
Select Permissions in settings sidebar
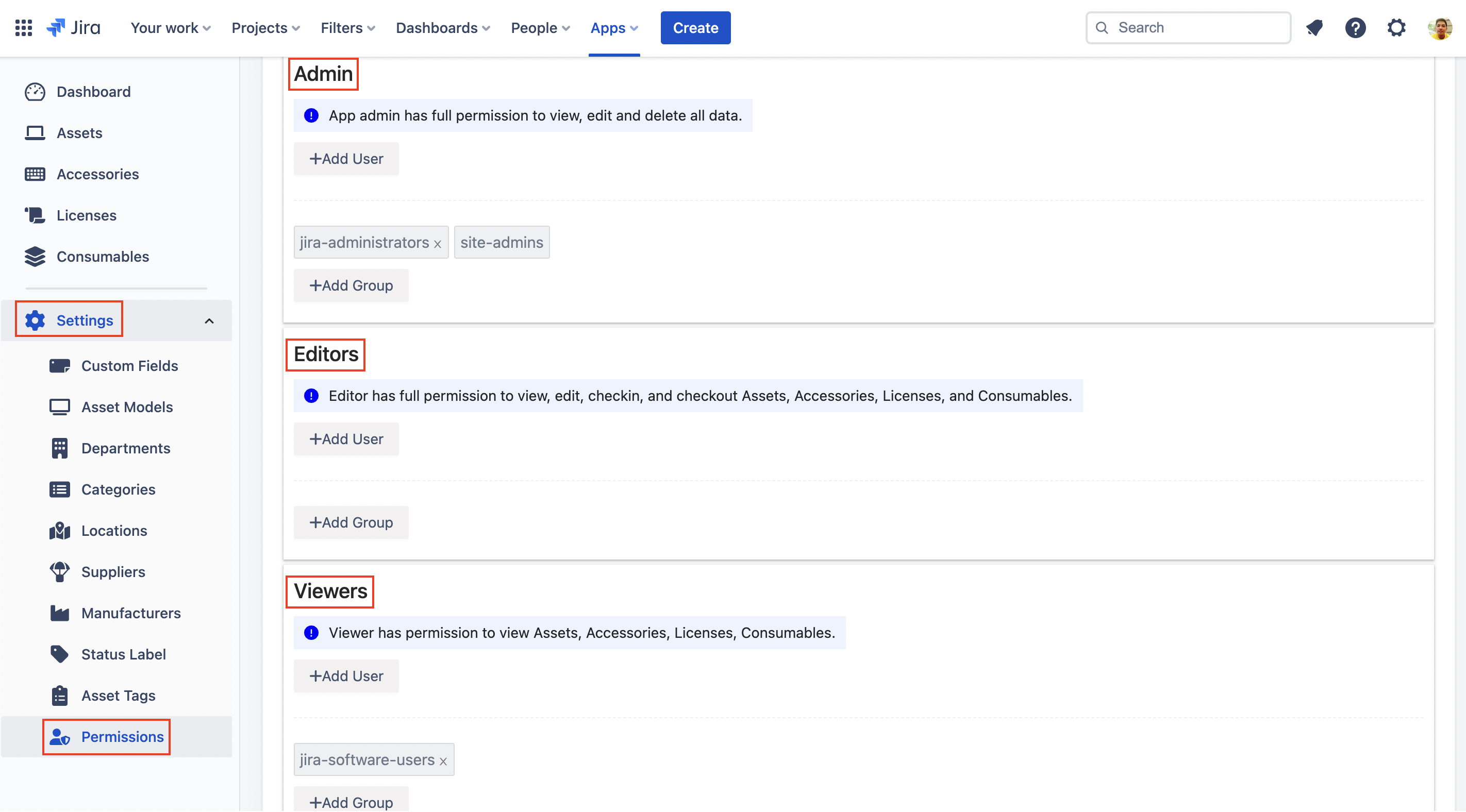click(122, 737)
